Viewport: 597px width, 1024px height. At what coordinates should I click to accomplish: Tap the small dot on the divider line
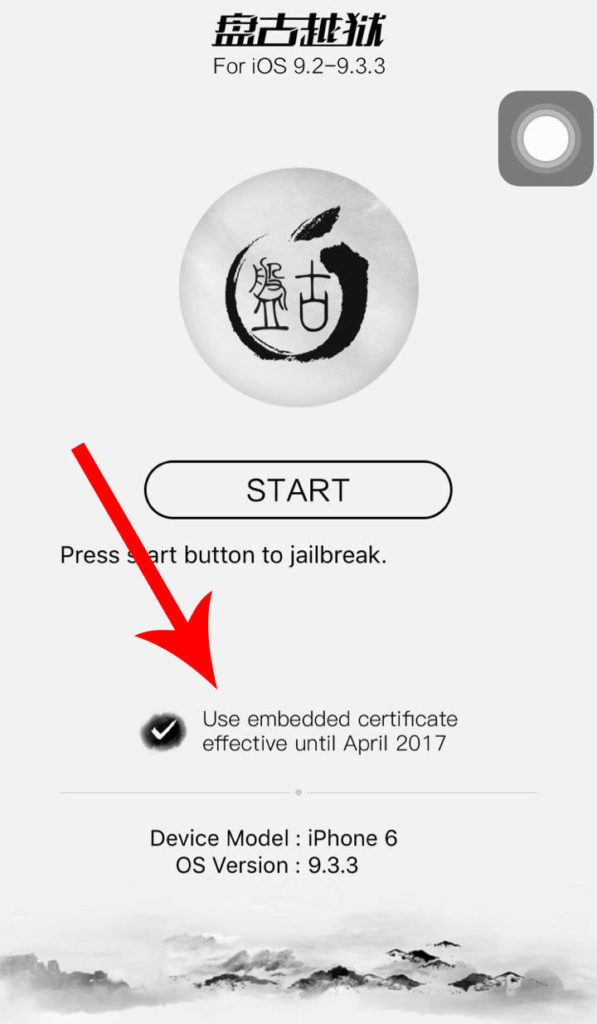coord(298,792)
